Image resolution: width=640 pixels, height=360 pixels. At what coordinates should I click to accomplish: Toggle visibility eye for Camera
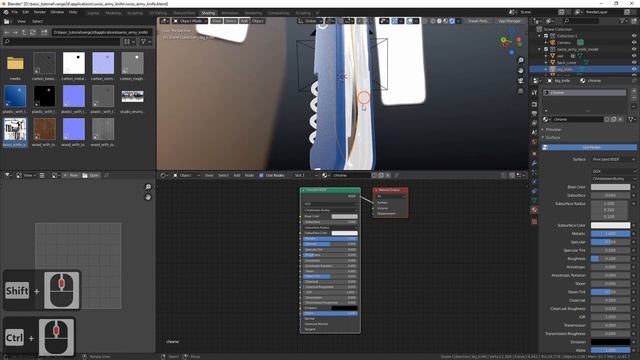[x=634, y=42]
